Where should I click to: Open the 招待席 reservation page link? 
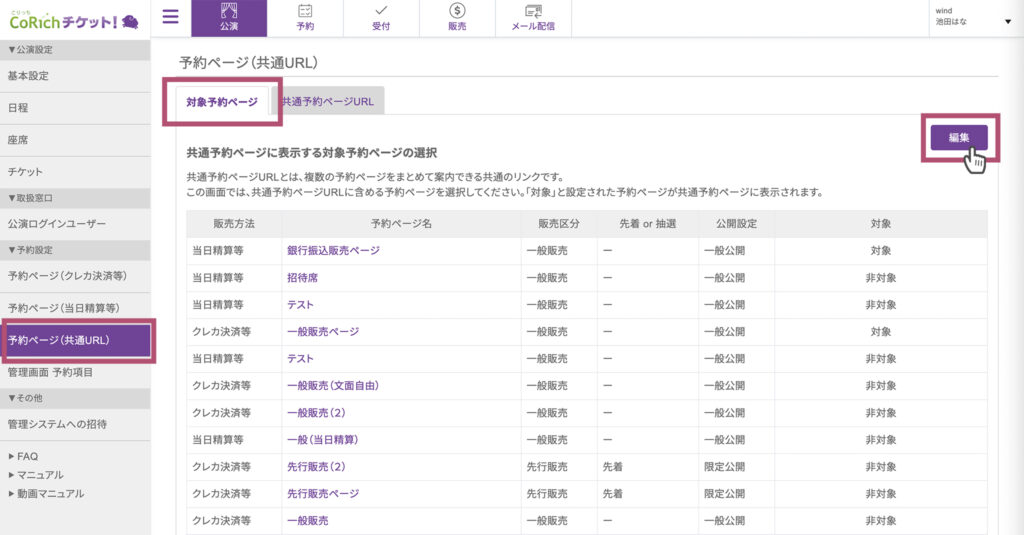click(301, 278)
